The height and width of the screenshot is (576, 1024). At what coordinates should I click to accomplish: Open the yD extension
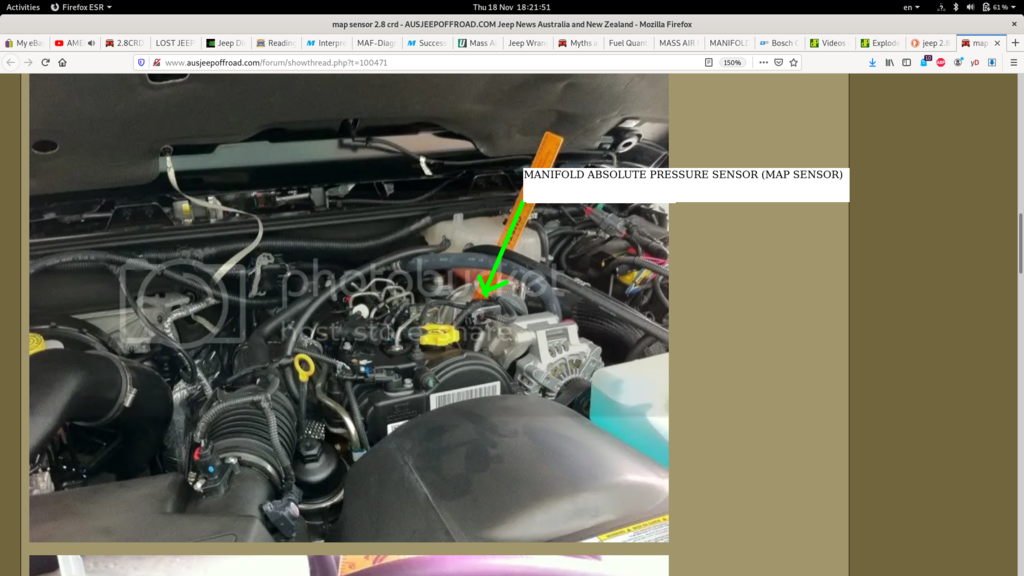(x=975, y=63)
